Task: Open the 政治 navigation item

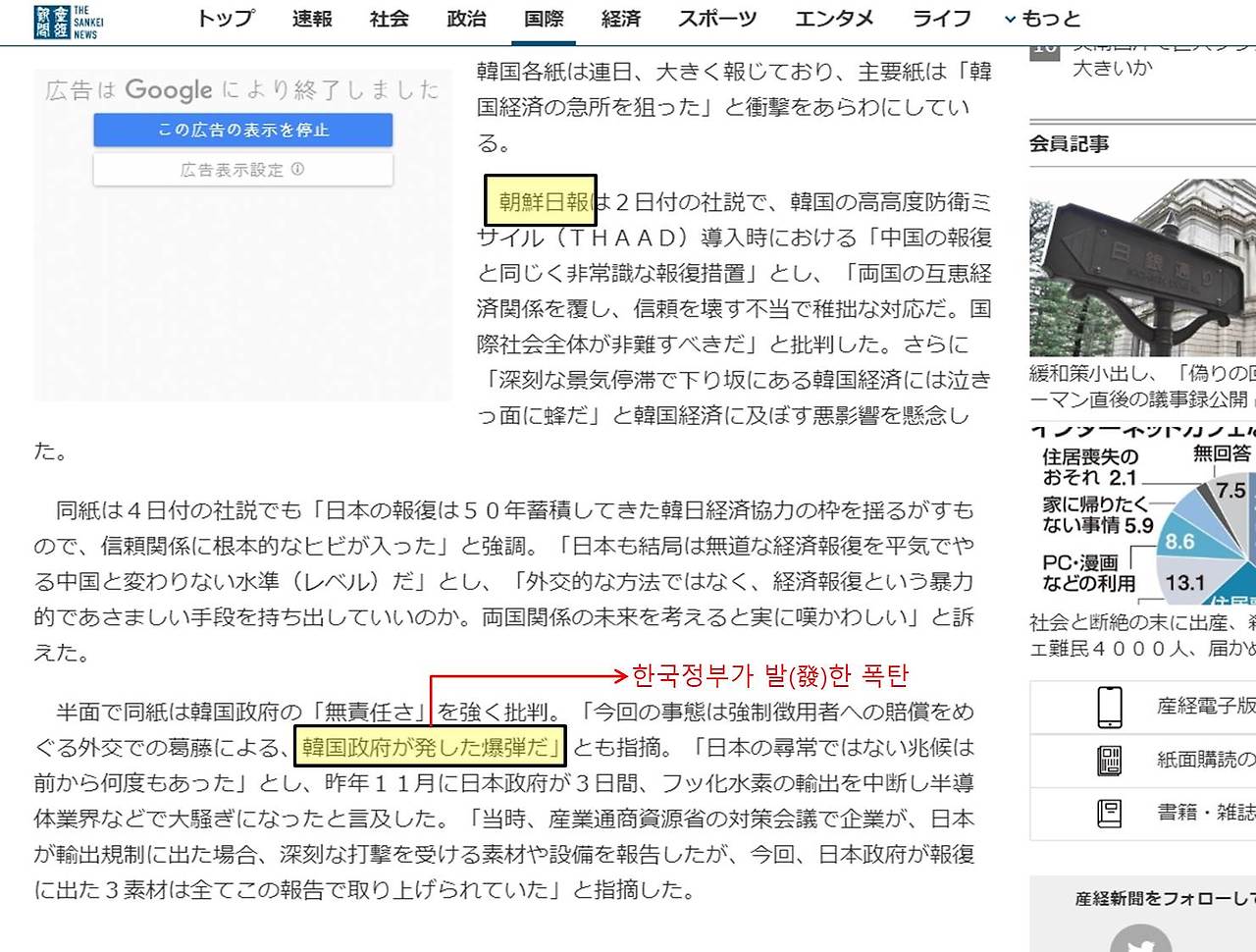Action: point(467,19)
